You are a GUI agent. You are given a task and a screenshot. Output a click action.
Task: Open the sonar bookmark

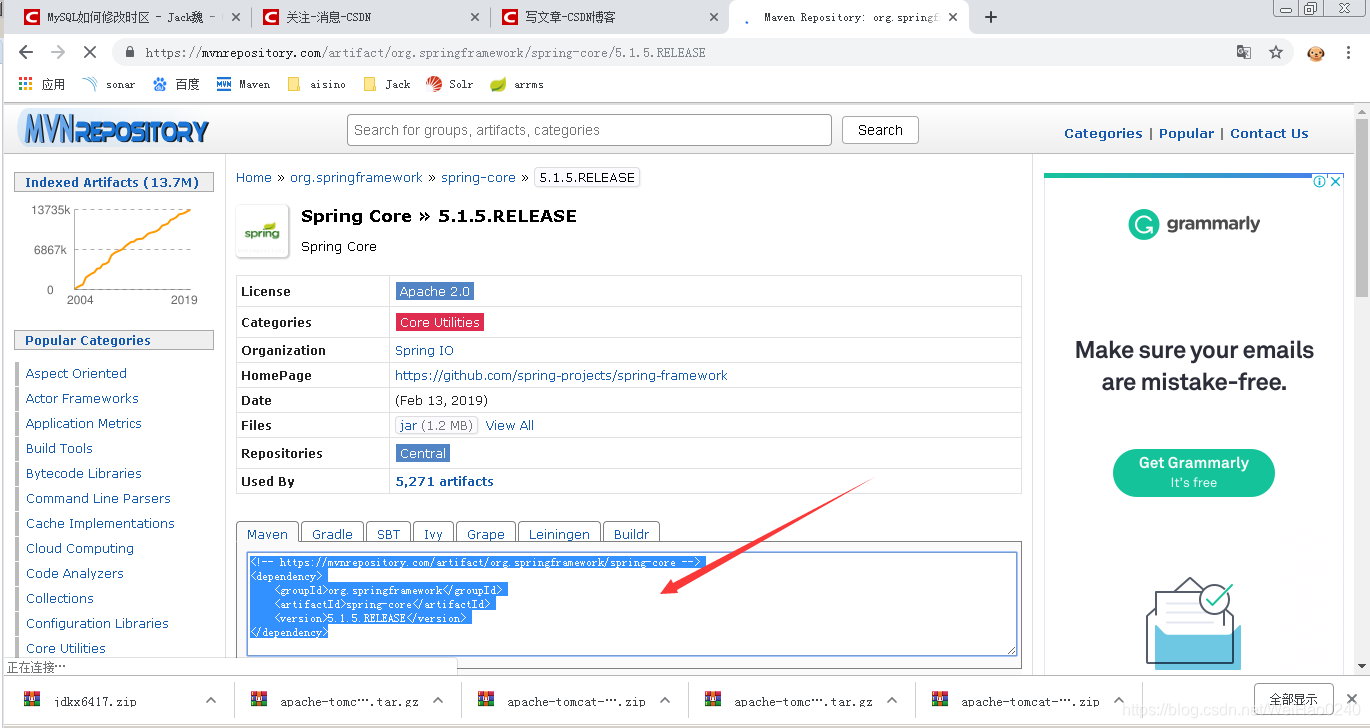(109, 84)
